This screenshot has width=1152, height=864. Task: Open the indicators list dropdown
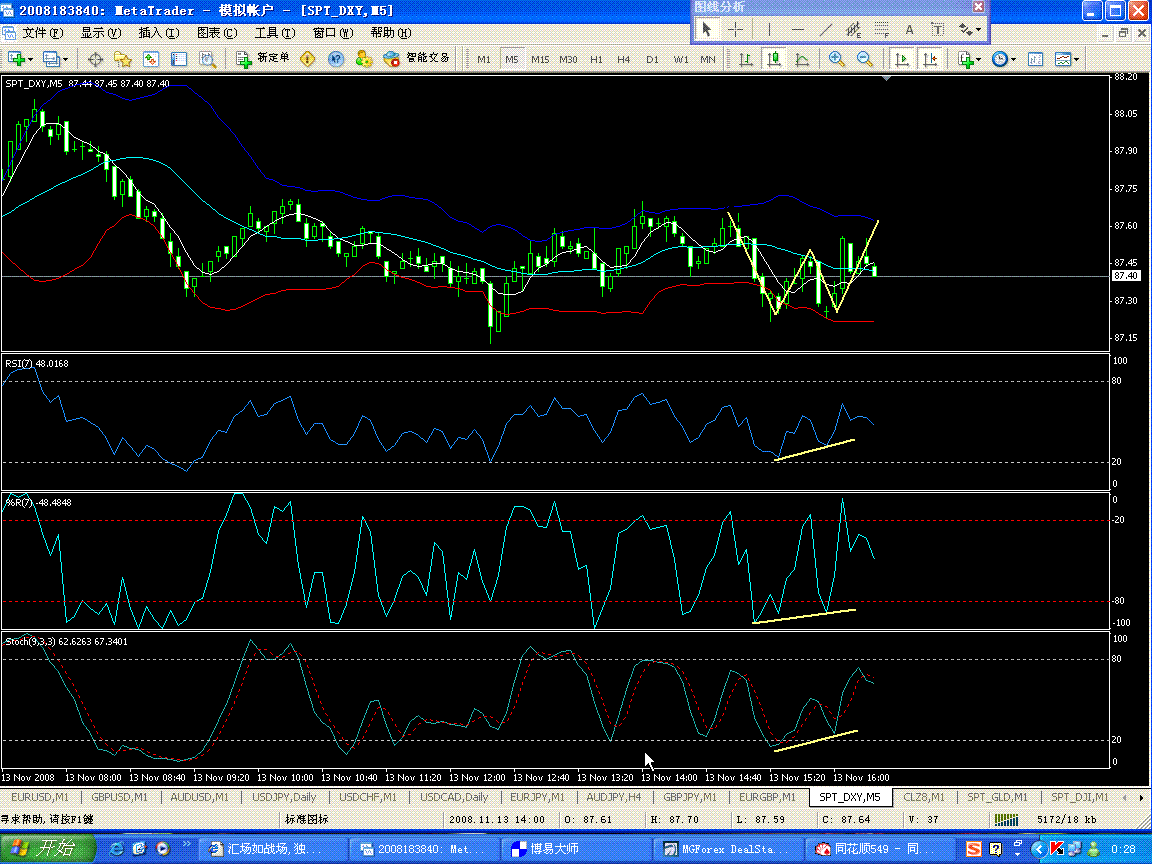[970, 60]
